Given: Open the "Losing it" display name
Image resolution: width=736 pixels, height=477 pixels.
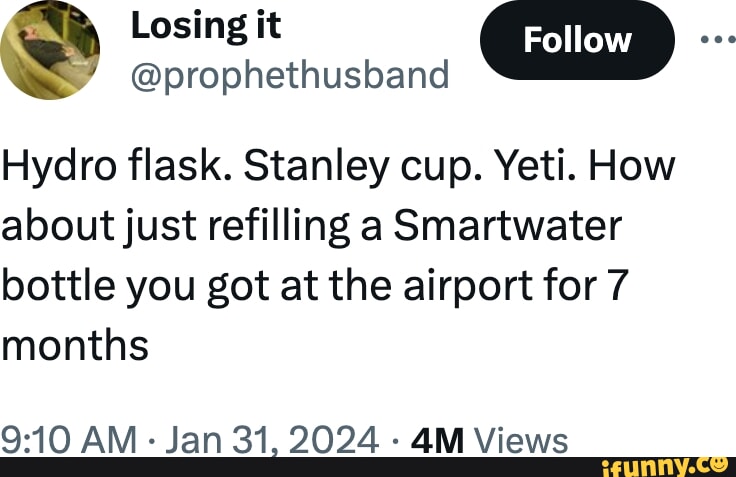Looking at the screenshot, I should point(205,27).
